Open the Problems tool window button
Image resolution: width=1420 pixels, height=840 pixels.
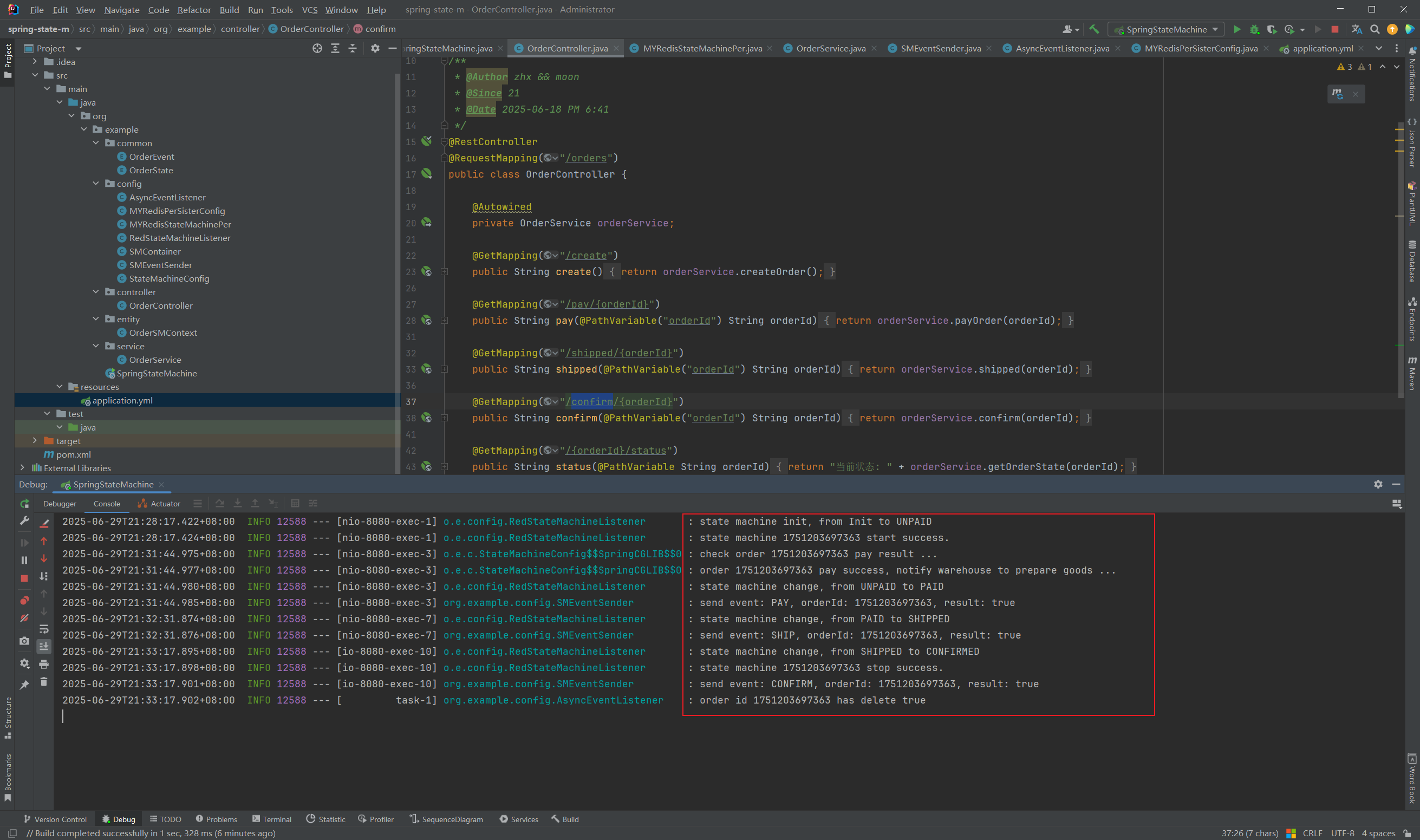tap(216, 819)
